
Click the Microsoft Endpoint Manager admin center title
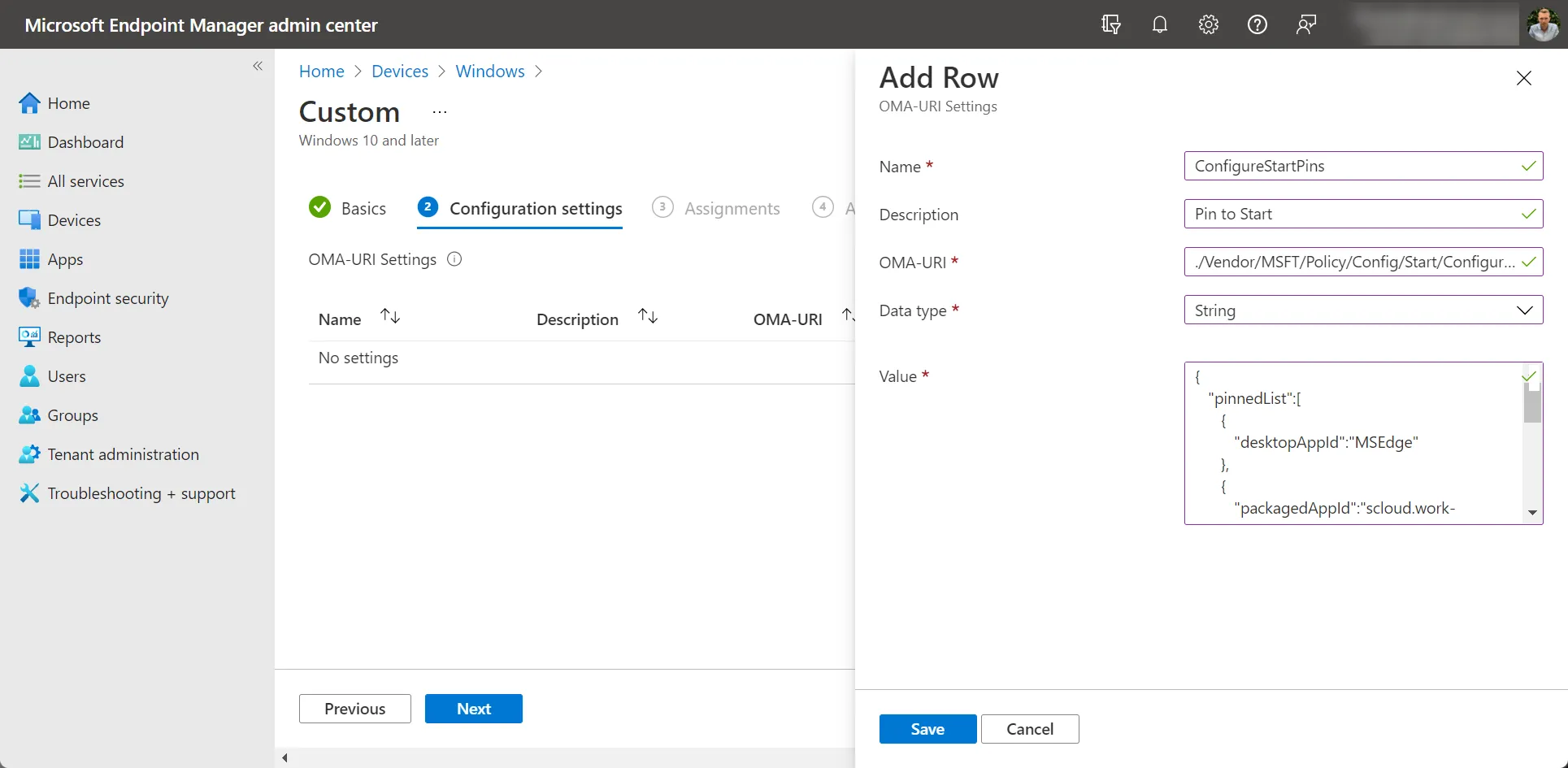pyautogui.click(x=202, y=25)
